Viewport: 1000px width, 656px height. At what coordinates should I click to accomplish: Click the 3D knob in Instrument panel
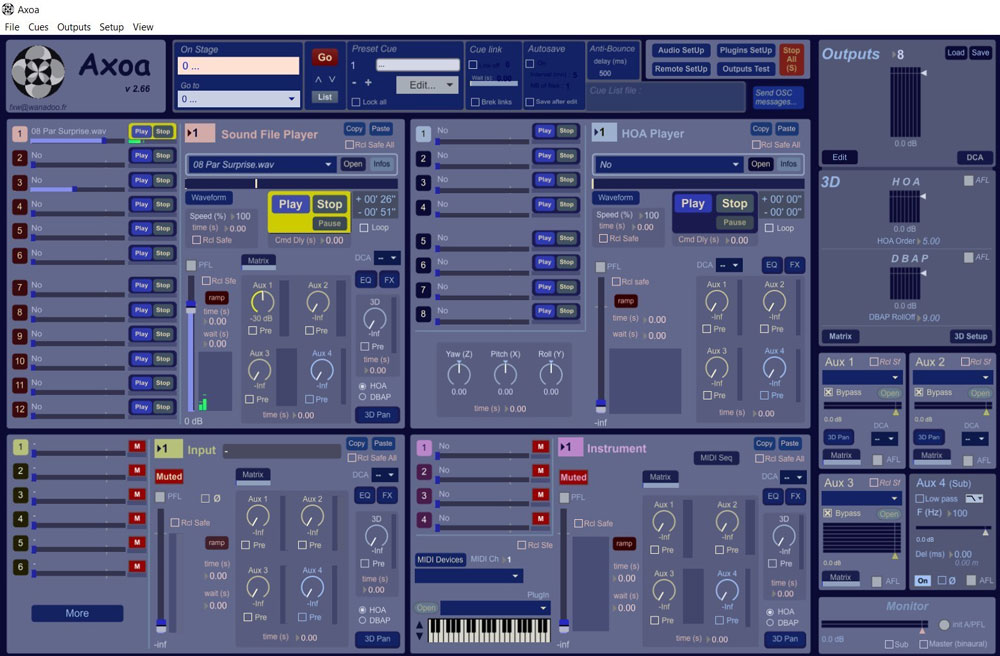coord(784,535)
